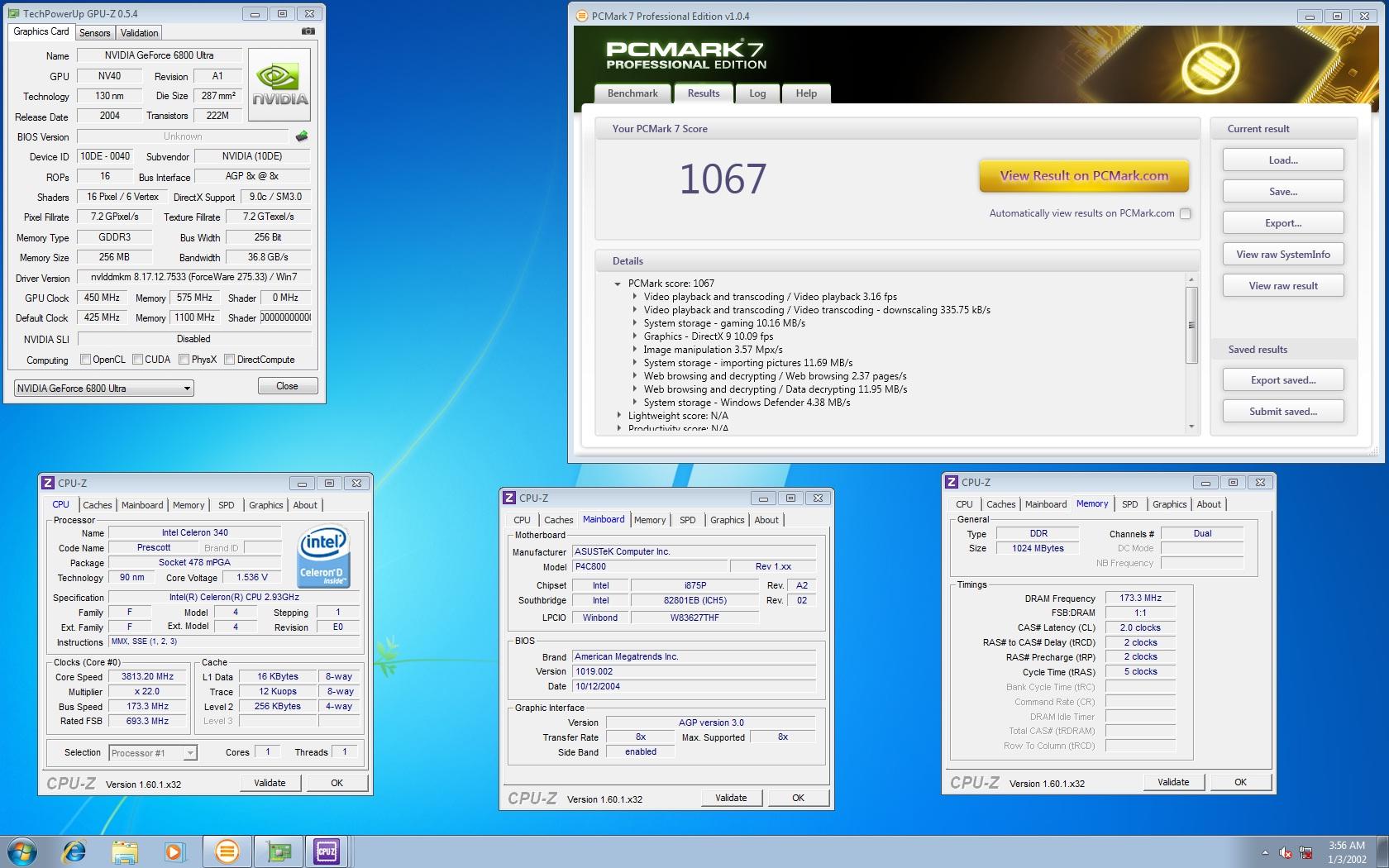Enable the PhysX checkbox

click(184, 360)
